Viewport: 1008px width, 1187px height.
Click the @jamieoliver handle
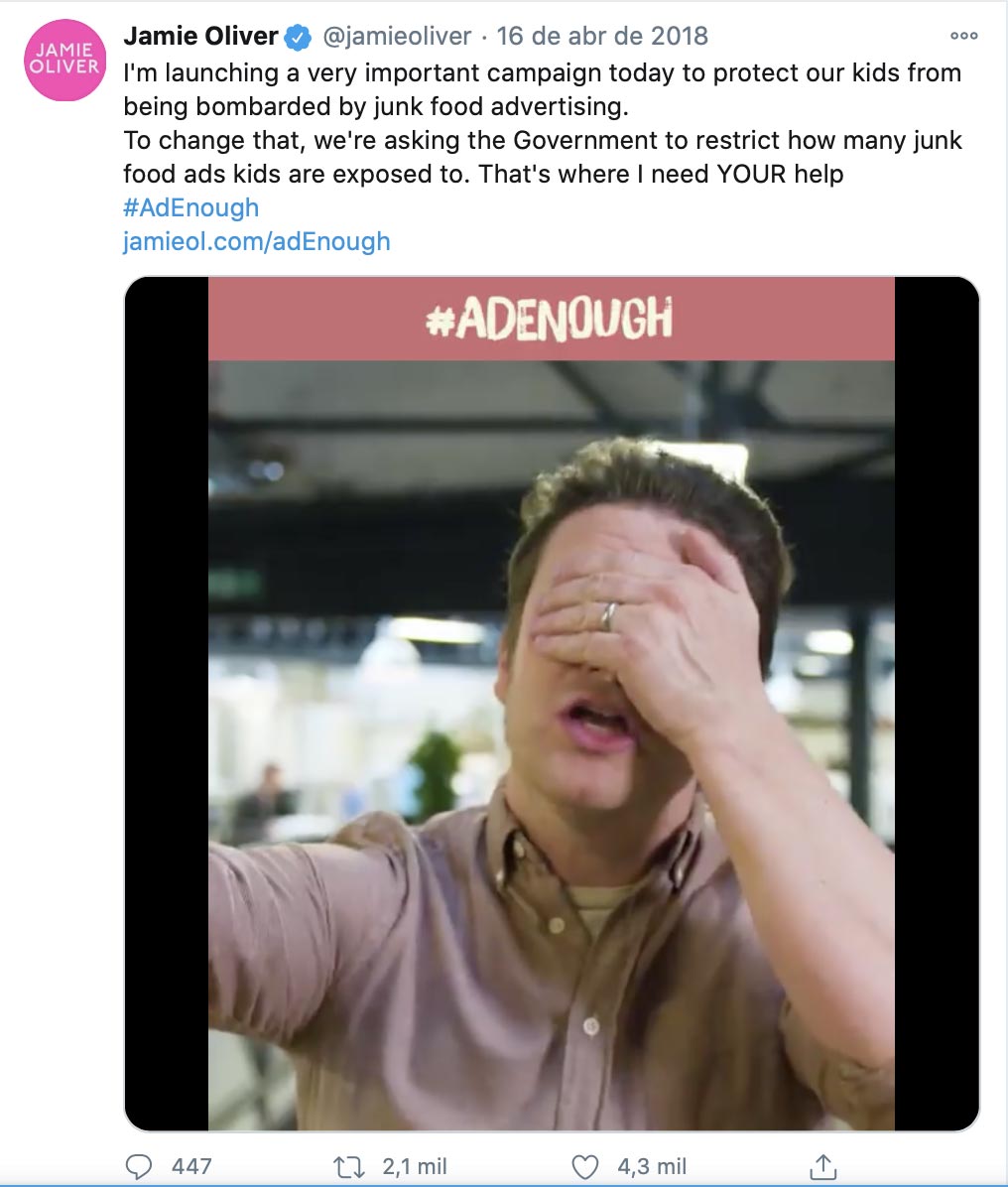397,36
